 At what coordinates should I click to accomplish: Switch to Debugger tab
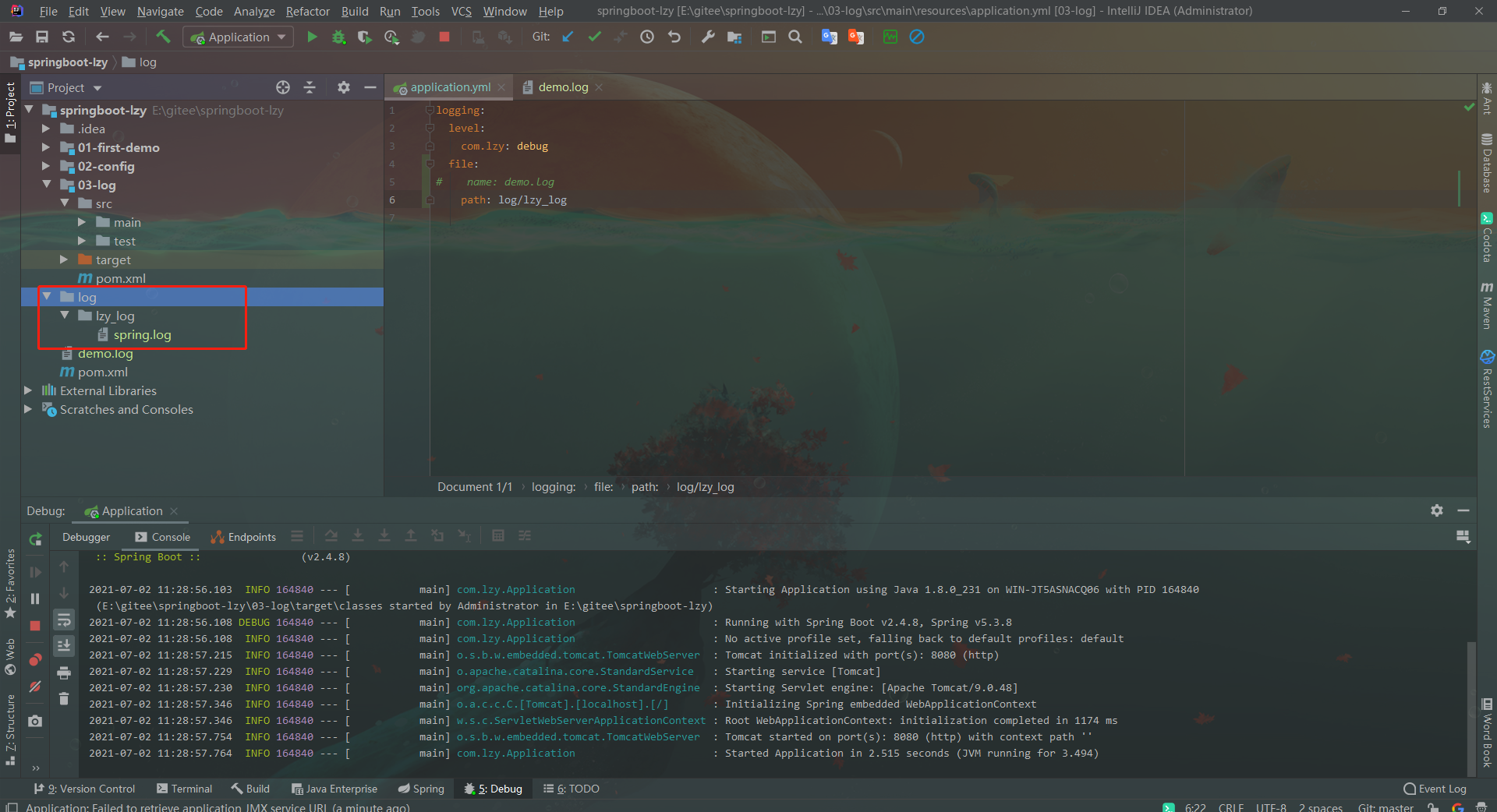pyautogui.click(x=86, y=537)
